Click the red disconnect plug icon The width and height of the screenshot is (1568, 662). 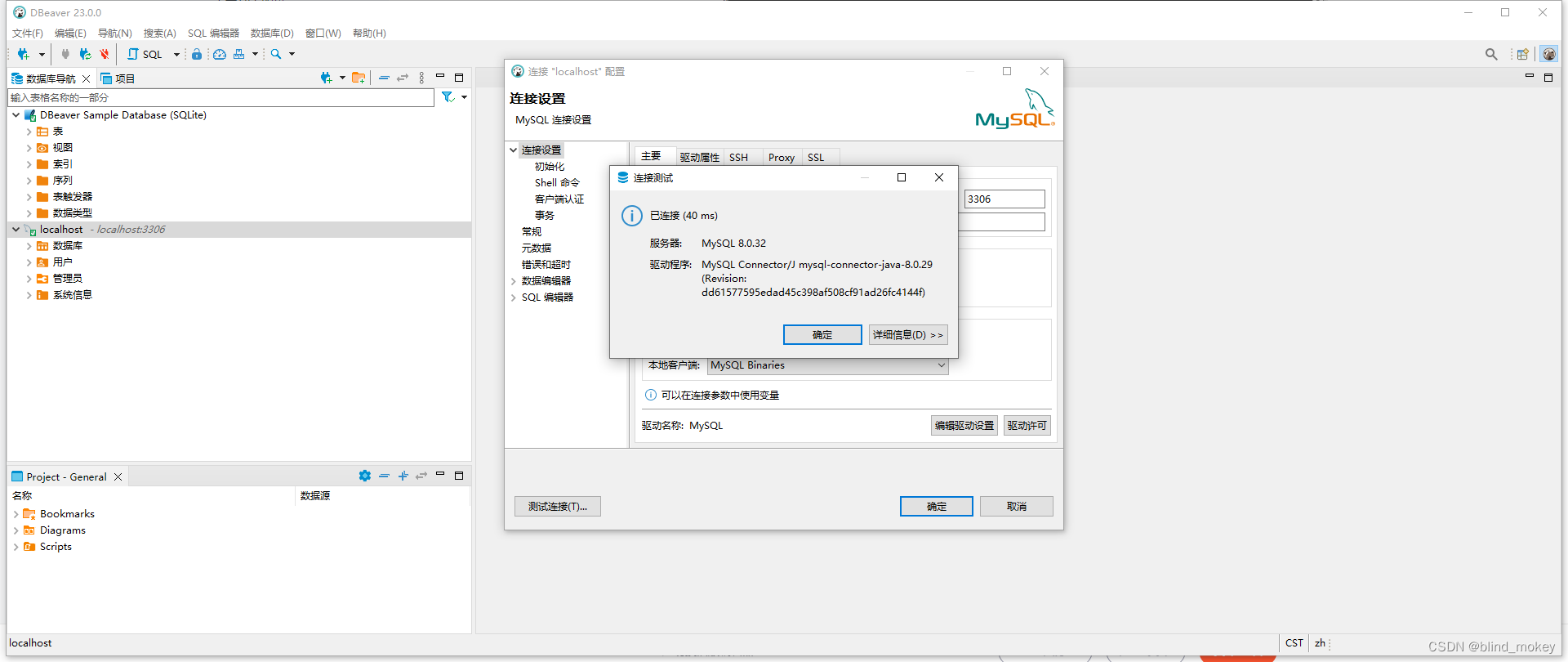click(x=105, y=54)
